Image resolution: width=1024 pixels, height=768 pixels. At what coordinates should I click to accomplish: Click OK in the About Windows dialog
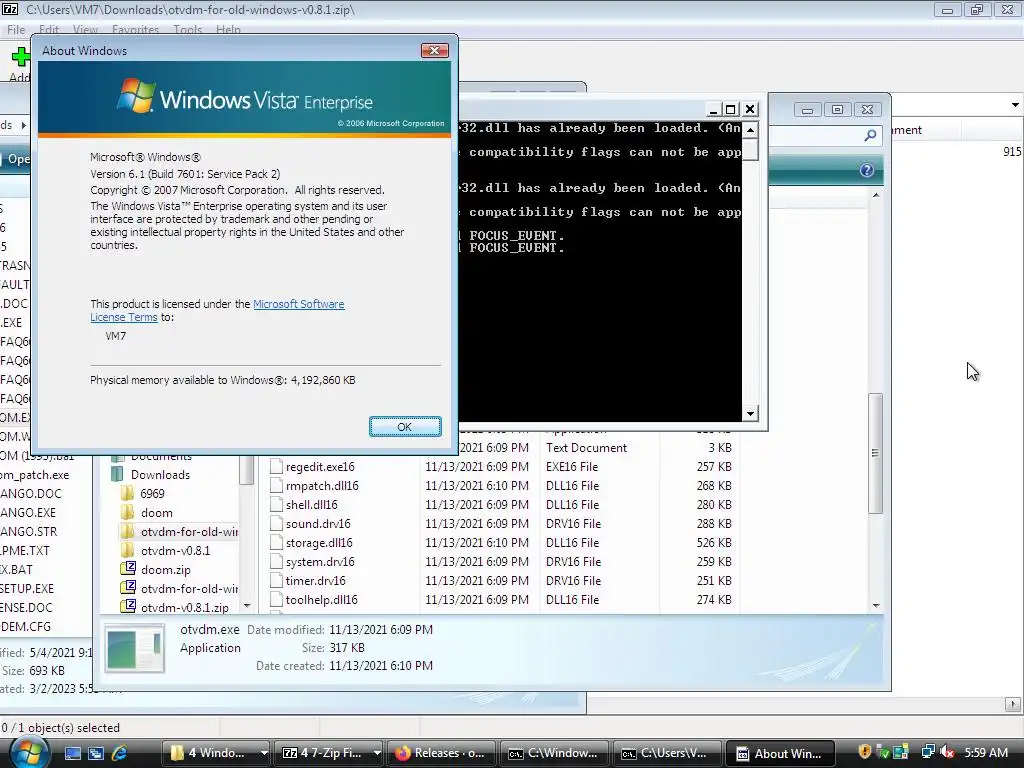click(x=405, y=426)
